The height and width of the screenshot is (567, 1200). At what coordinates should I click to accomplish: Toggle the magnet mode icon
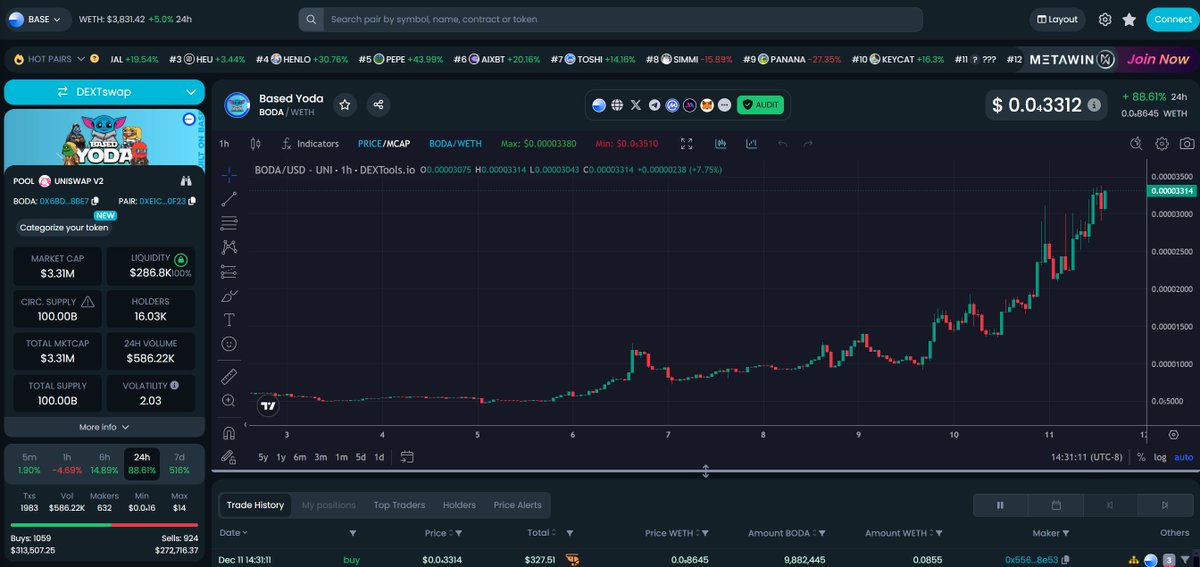coord(229,433)
